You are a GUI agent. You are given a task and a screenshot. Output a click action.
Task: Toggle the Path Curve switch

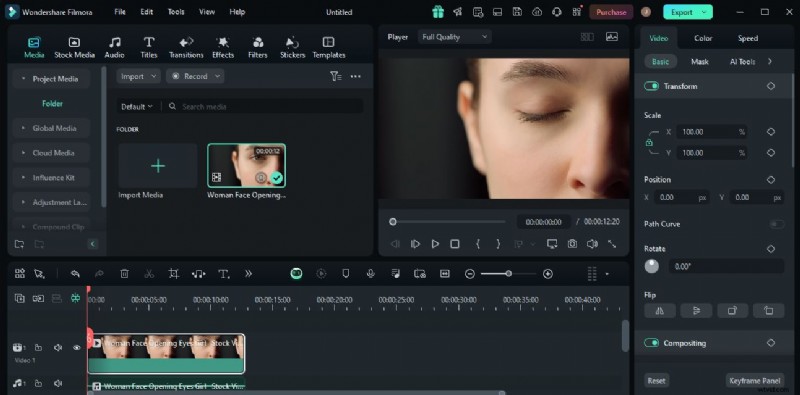pos(777,225)
